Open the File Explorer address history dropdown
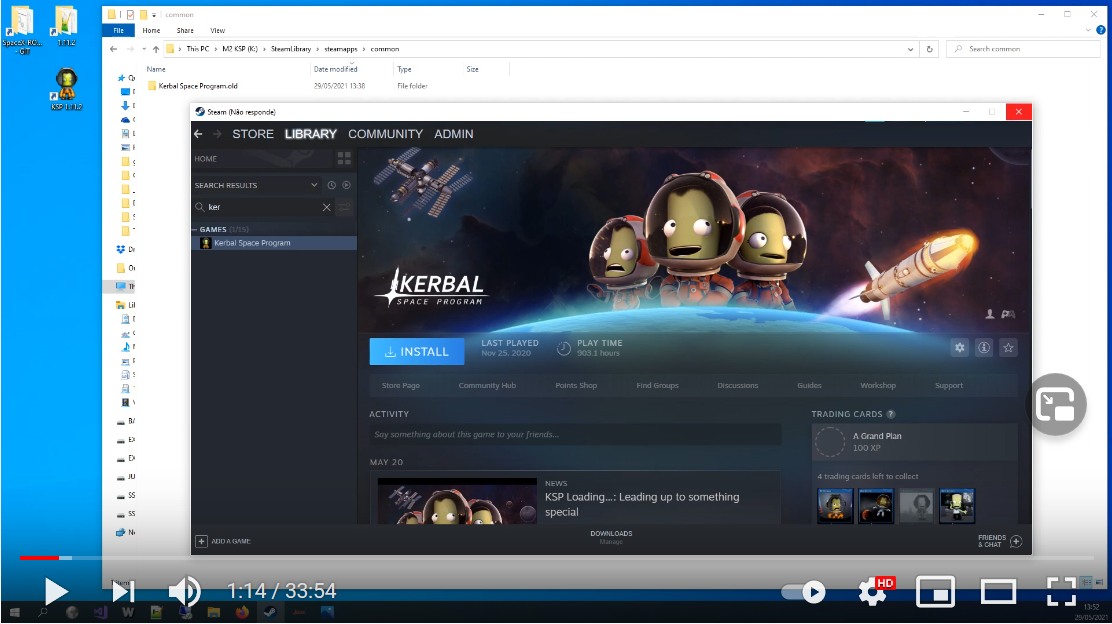This screenshot has height=624, width=1112. [910, 49]
